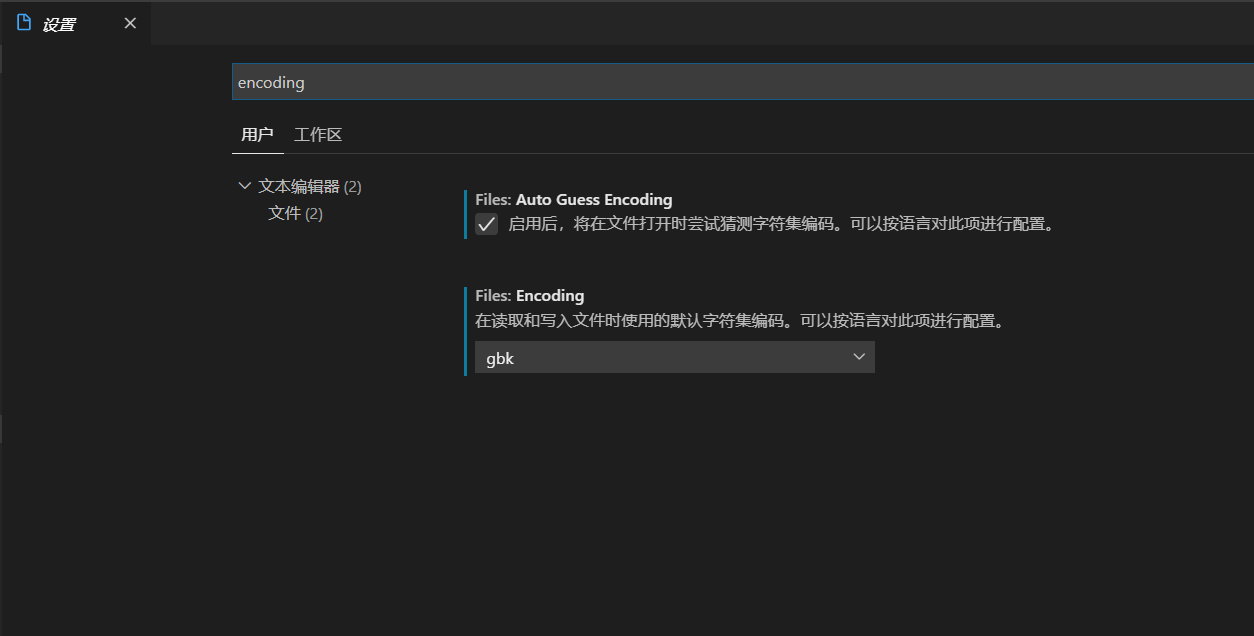The width and height of the screenshot is (1254, 636).
Task: Click the Files: Auto Guess Encoding title
Action: point(574,200)
